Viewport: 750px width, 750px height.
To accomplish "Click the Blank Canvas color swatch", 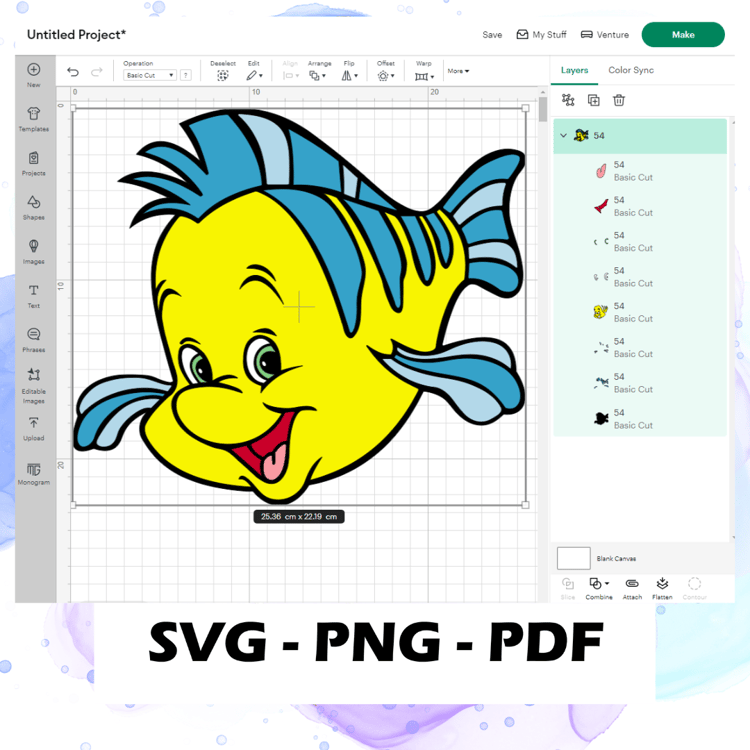I will coord(574,558).
